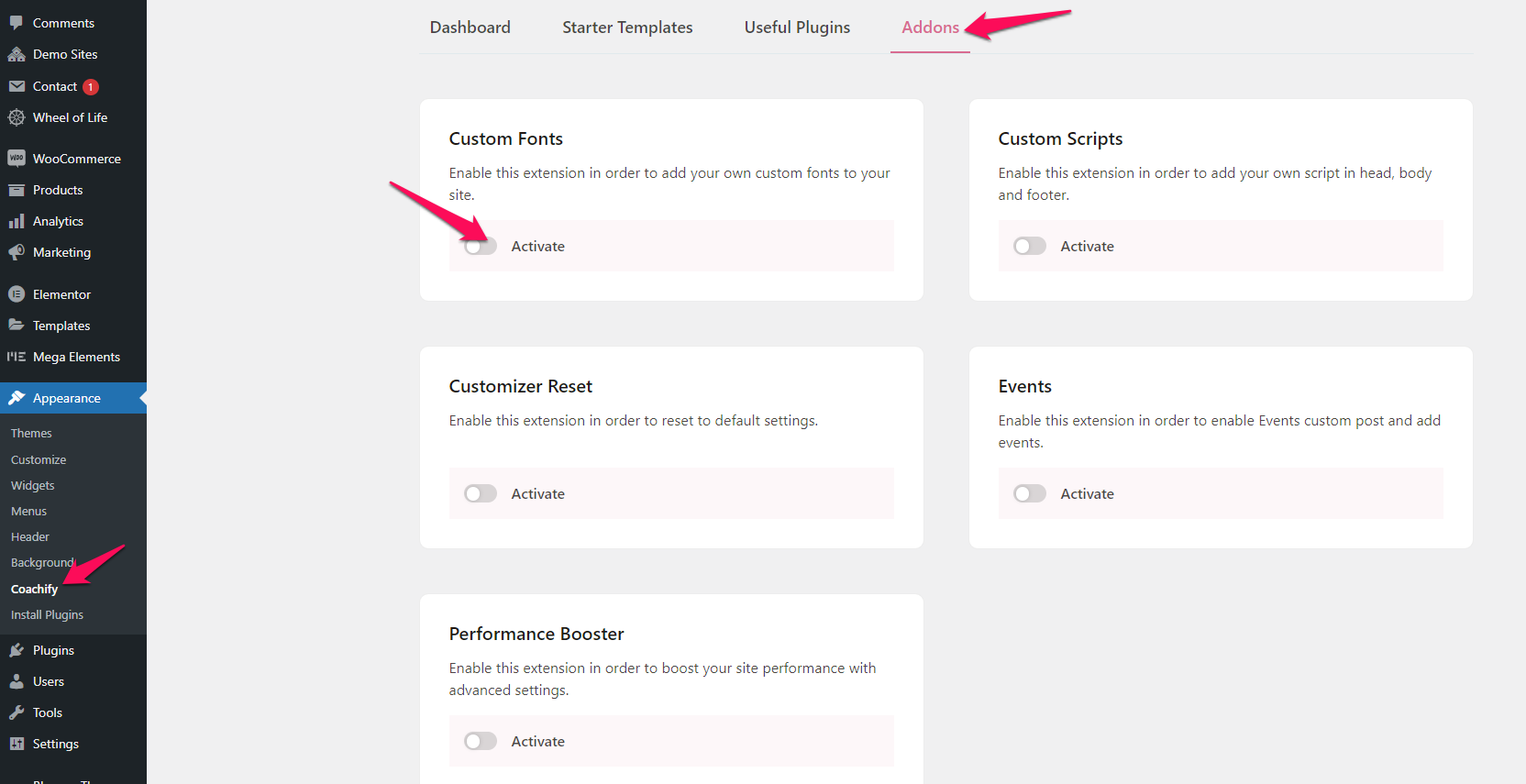Enable the Events addon switch

click(1029, 493)
